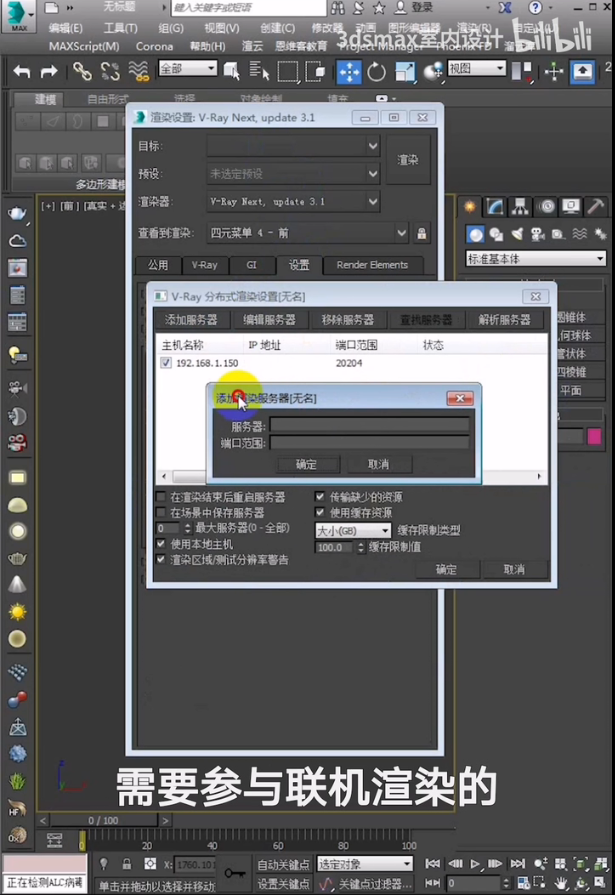
Task: Click the magenta object color swatch
Action: click(594, 436)
